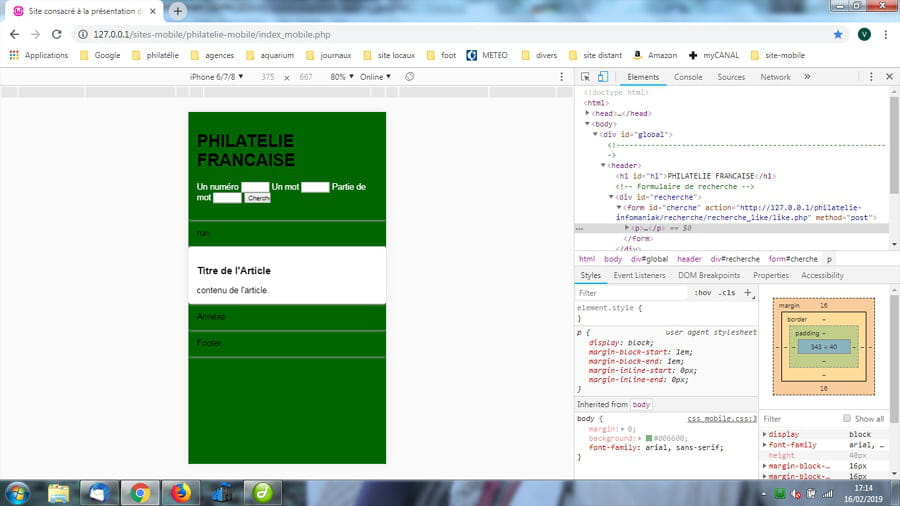The height and width of the screenshot is (506, 900).
Task: Expand the head element node
Action: point(587,114)
